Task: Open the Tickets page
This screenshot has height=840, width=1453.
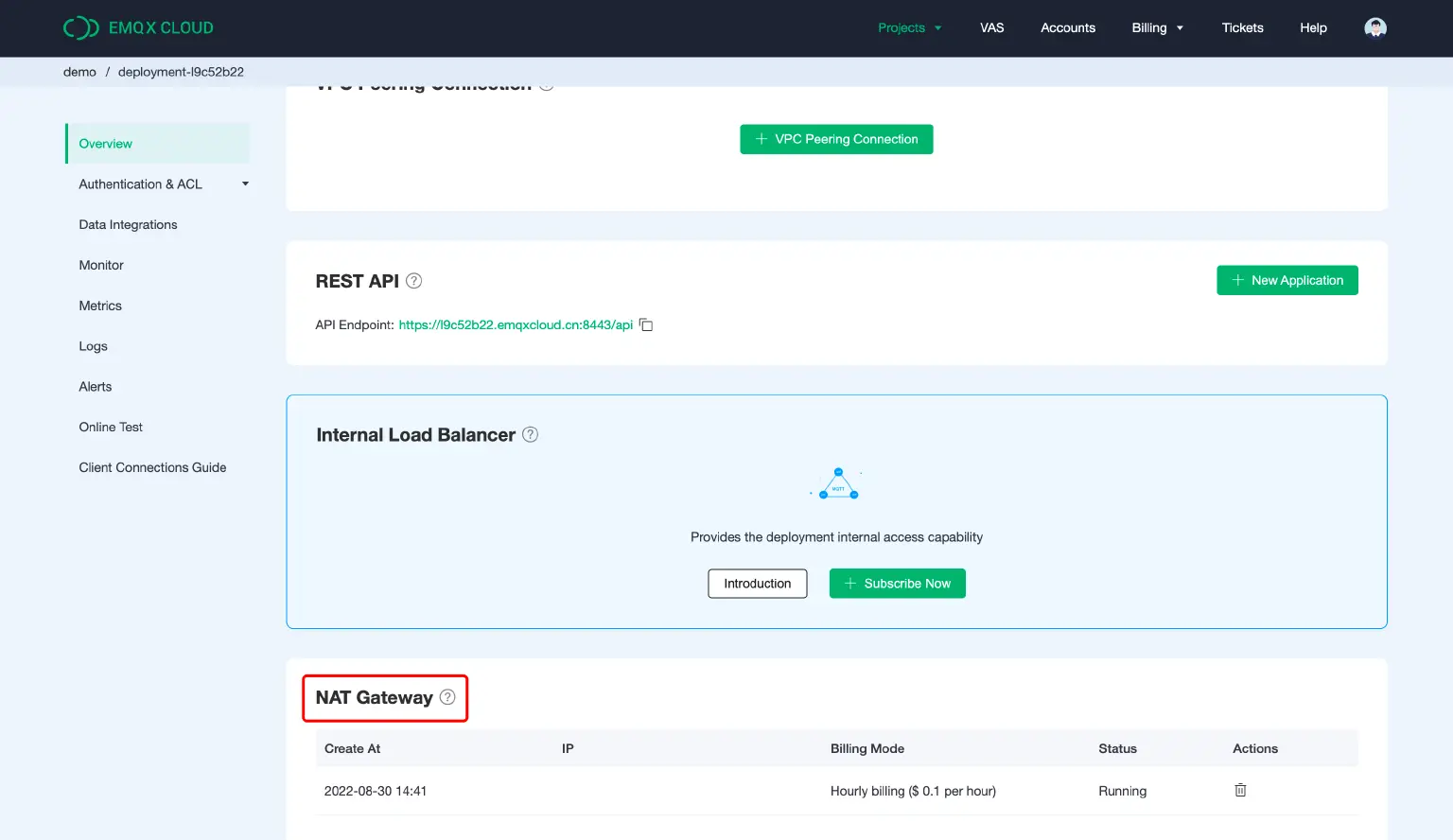Action: click(x=1242, y=27)
